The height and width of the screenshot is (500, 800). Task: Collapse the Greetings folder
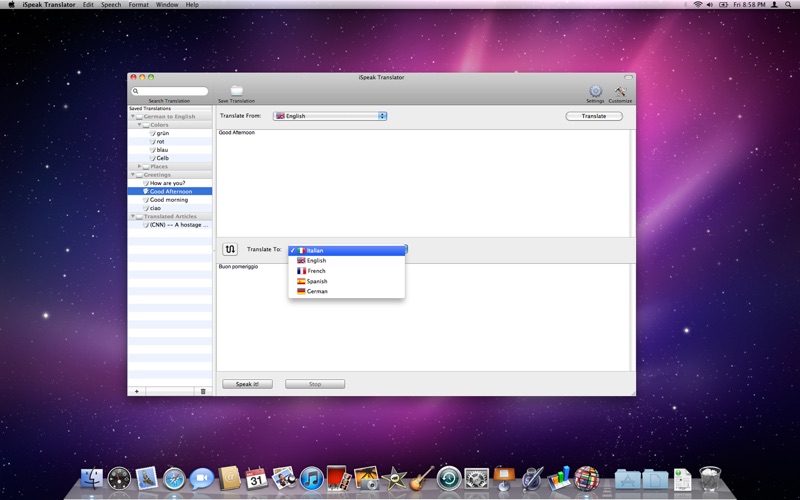pos(133,174)
